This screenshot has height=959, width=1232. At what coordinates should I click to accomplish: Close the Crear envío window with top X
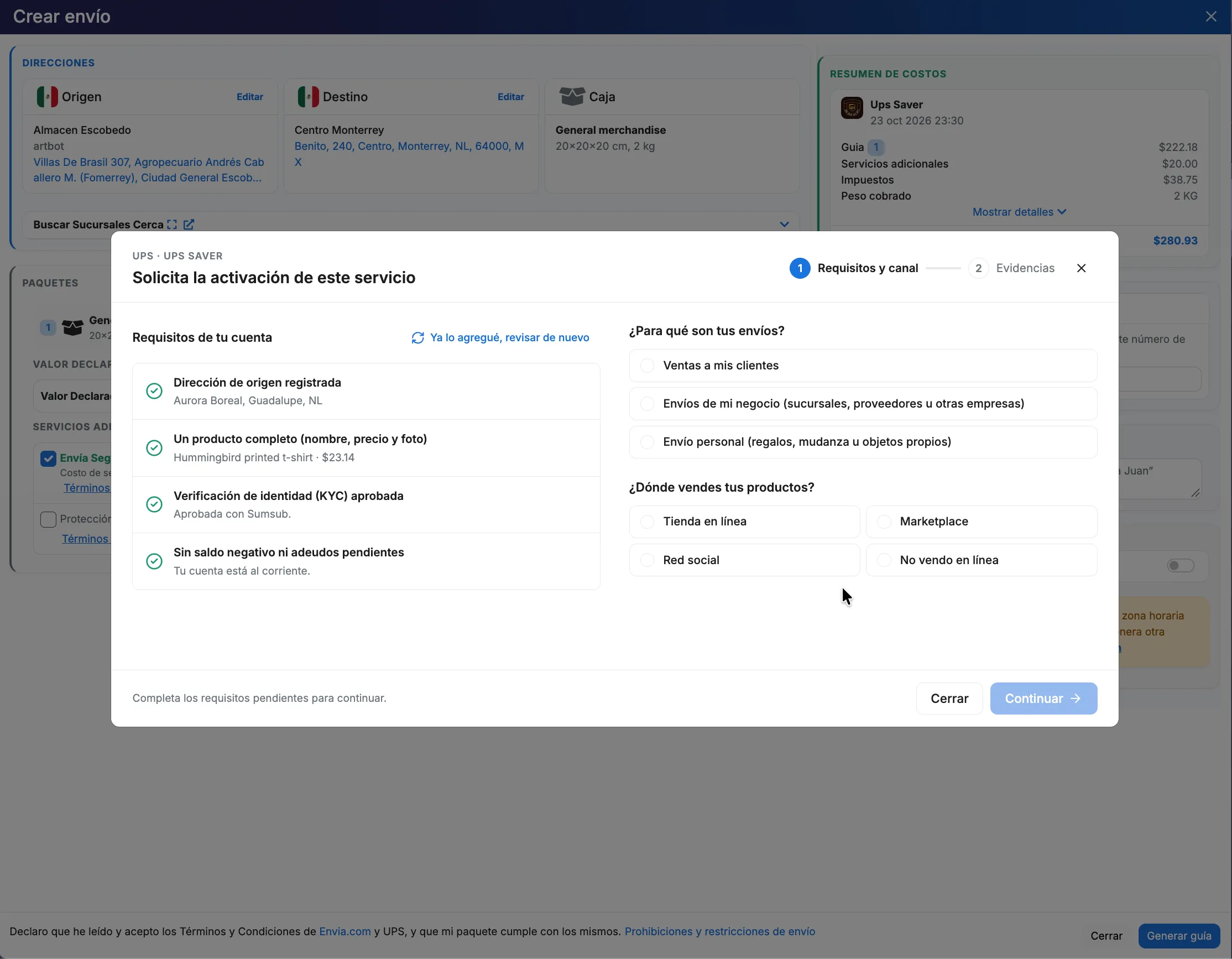pyautogui.click(x=1210, y=17)
